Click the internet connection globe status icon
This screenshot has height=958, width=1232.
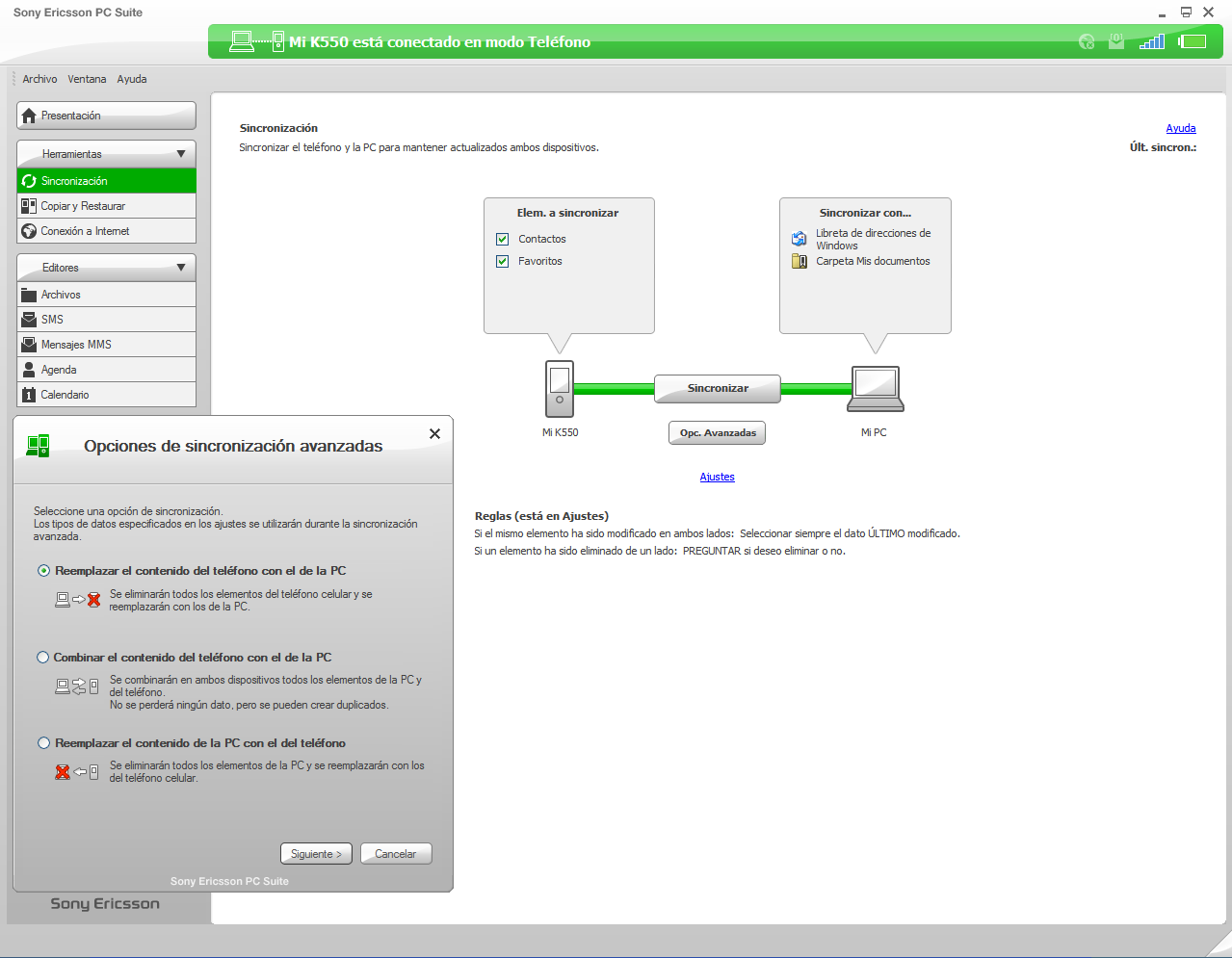tap(1087, 41)
